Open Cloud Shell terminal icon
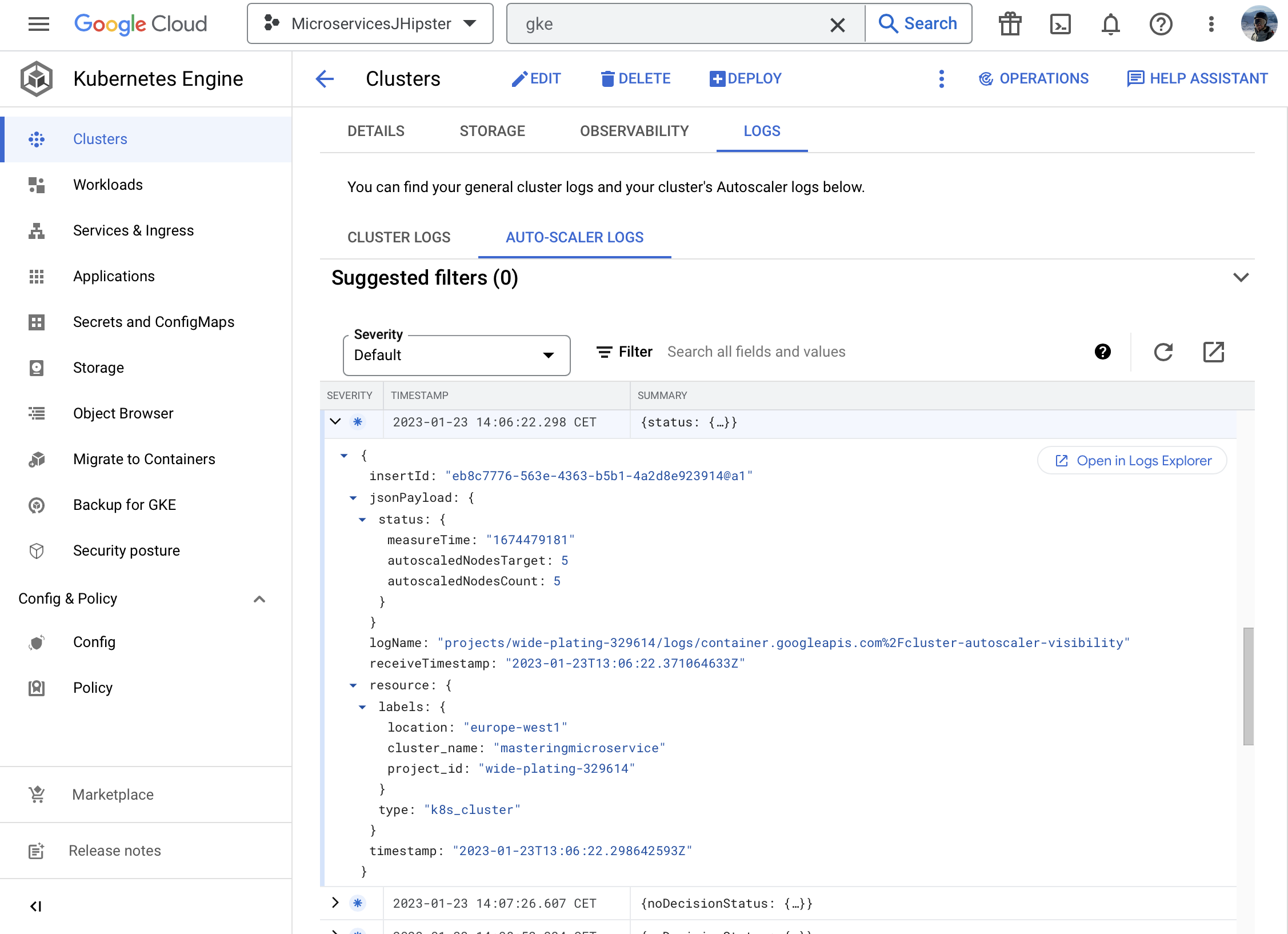The width and height of the screenshot is (1288, 934). click(1060, 24)
